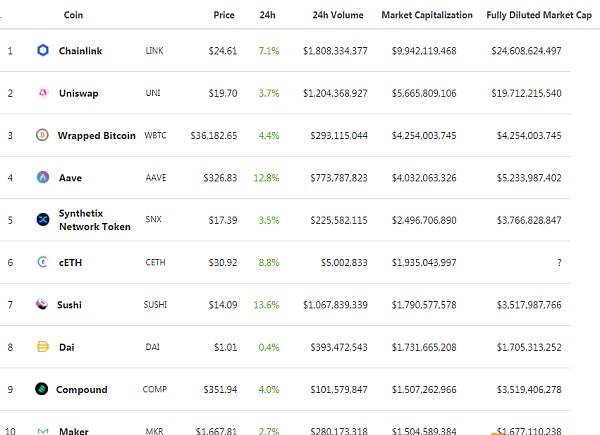This screenshot has width=600, height=435.
Task: Click the Synthetix Network Token icon
Action: point(43,219)
